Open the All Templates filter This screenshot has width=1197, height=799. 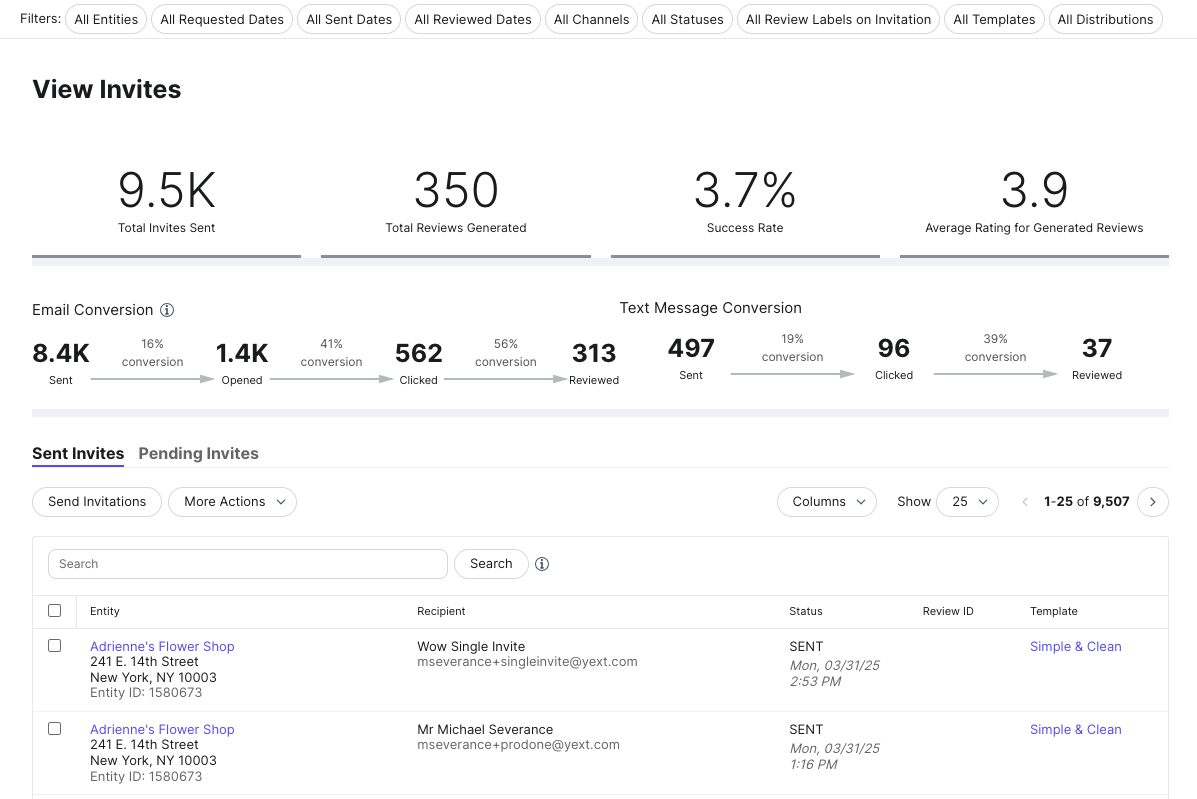pos(994,19)
